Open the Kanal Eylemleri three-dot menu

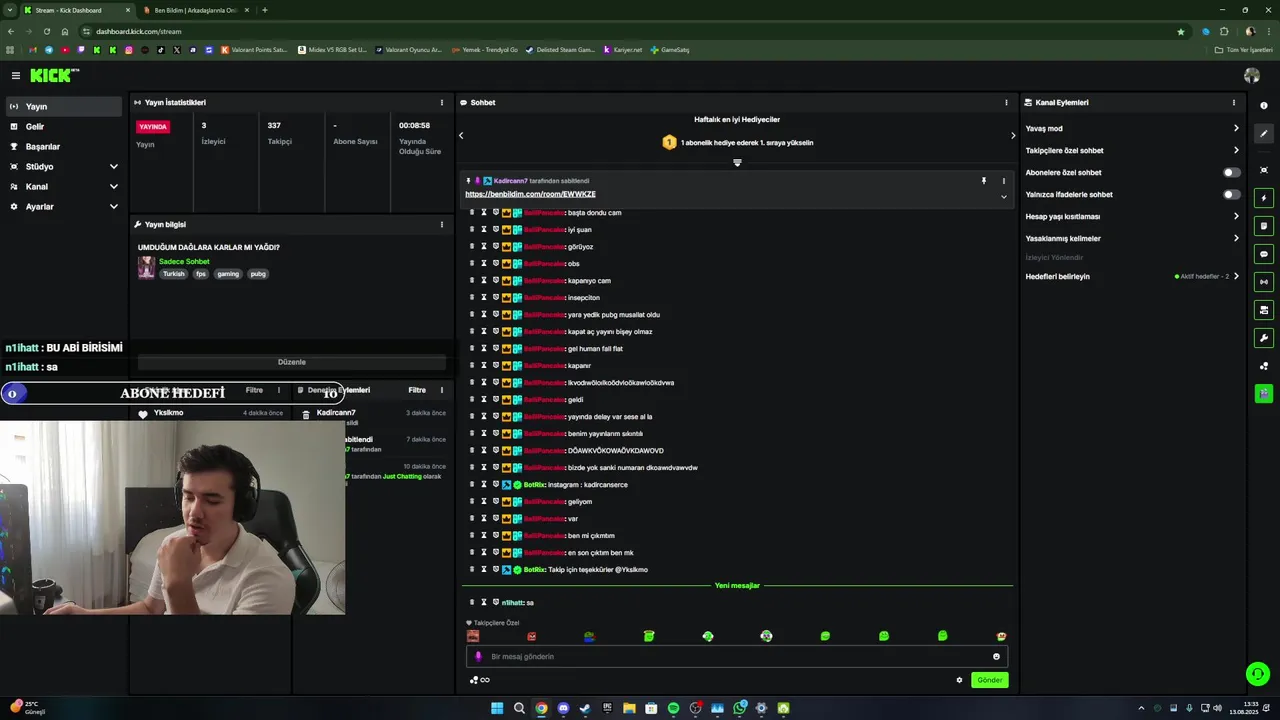click(x=1234, y=102)
